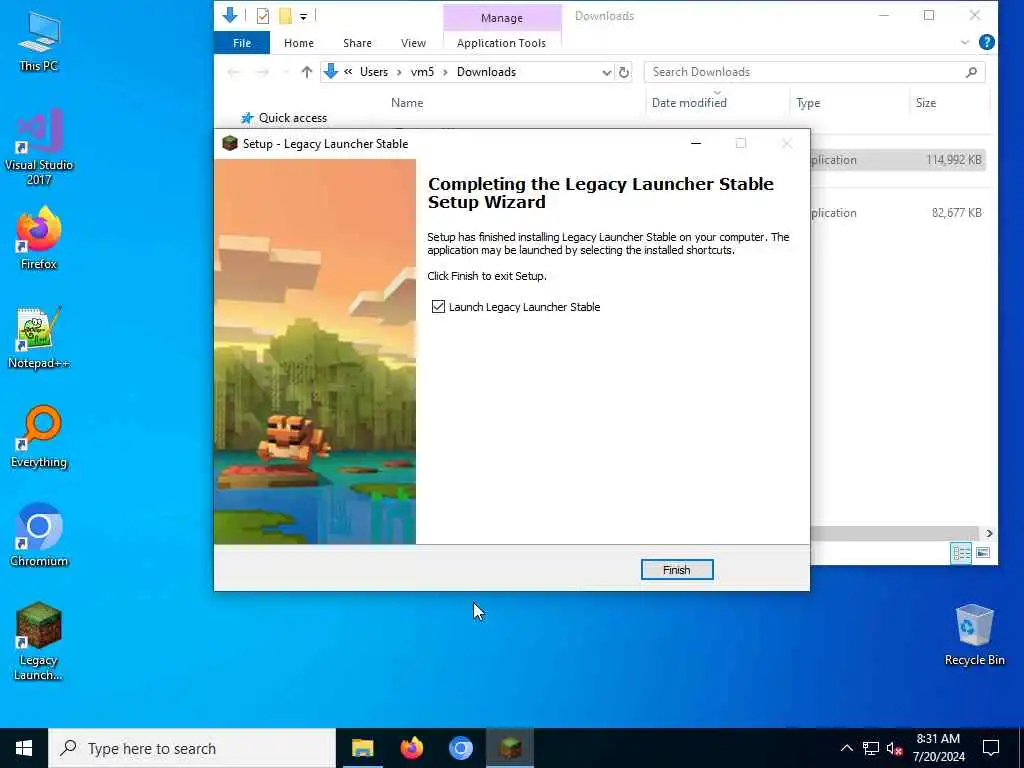Click Finish to exit Setup wizard
This screenshot has width=1024, height=768.
click(677, 569)
